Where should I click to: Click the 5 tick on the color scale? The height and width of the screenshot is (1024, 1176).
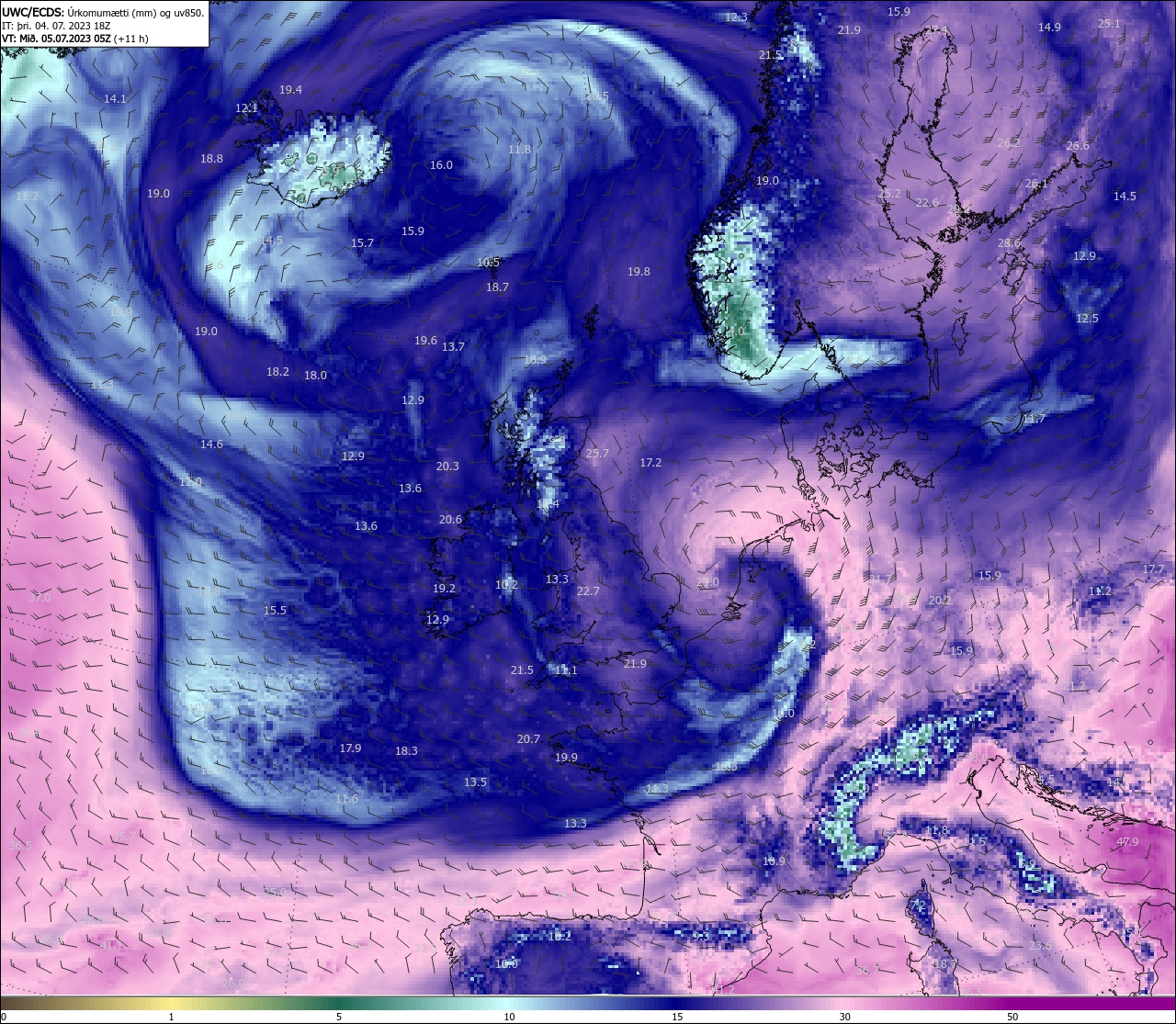point(339,1017)
